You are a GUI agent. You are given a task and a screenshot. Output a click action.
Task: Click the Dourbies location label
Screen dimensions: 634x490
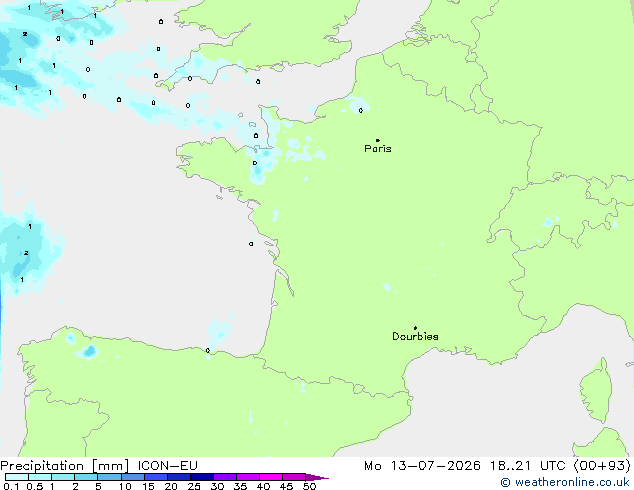coord(415,336)
